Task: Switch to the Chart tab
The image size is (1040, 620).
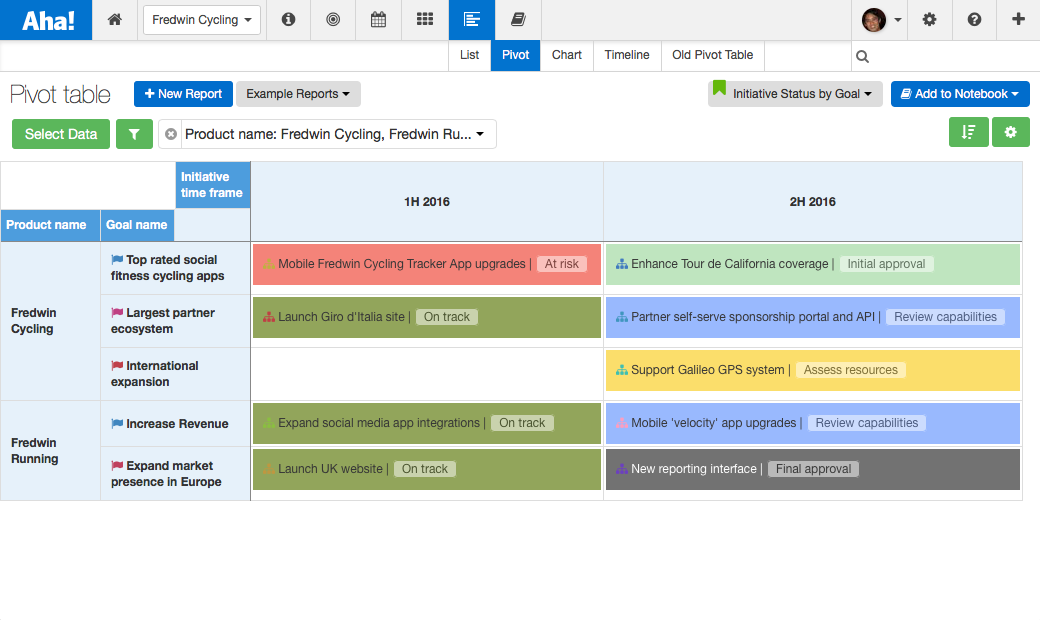Action: [x=566, y=56]
